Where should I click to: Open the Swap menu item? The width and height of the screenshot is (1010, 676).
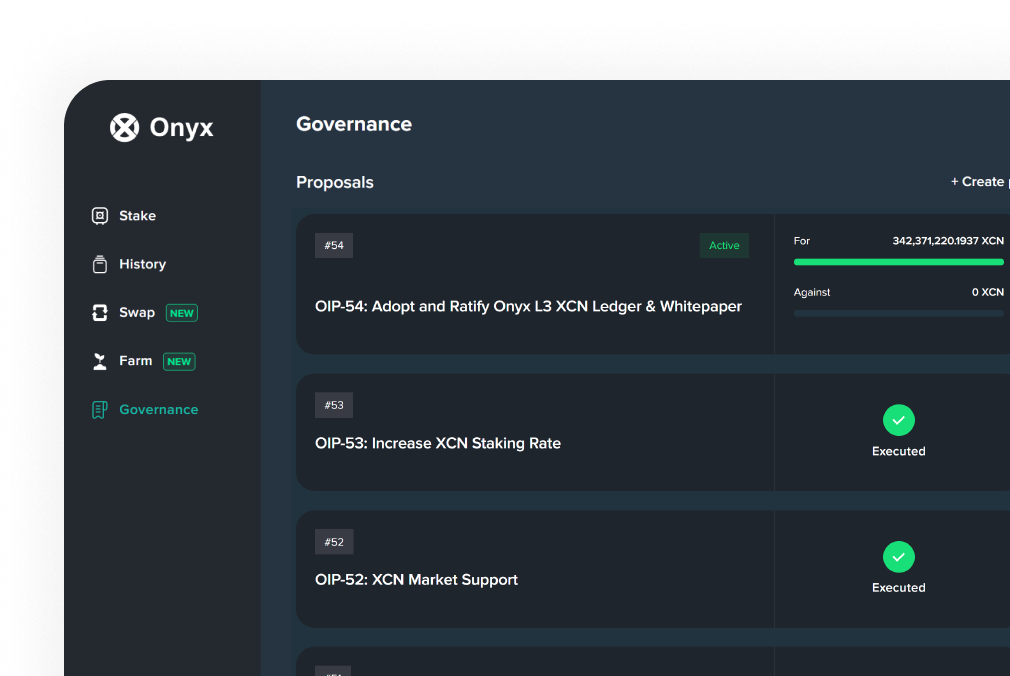(137, 313)
